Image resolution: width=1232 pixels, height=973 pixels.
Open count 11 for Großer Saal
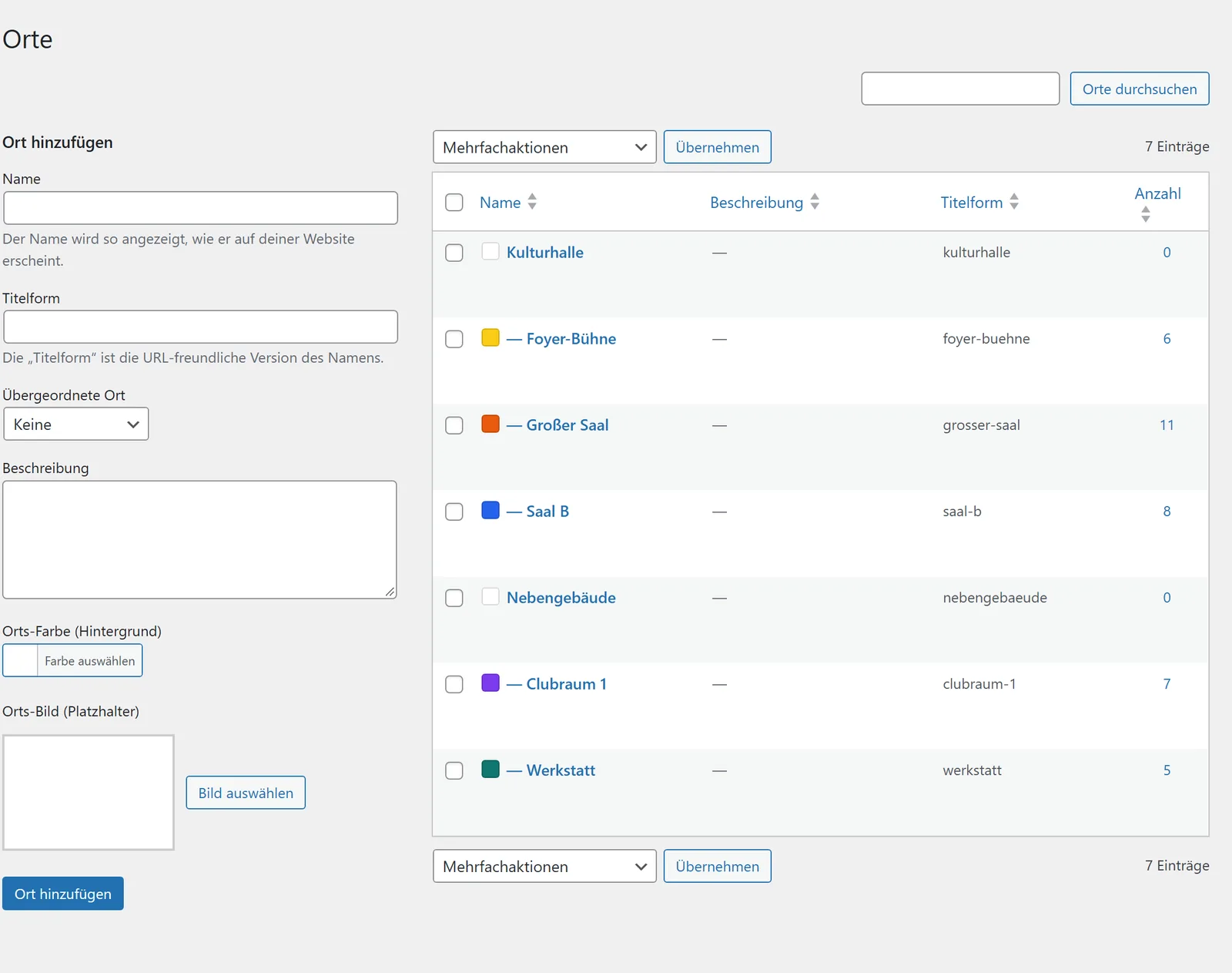(x=1167, y=425)
